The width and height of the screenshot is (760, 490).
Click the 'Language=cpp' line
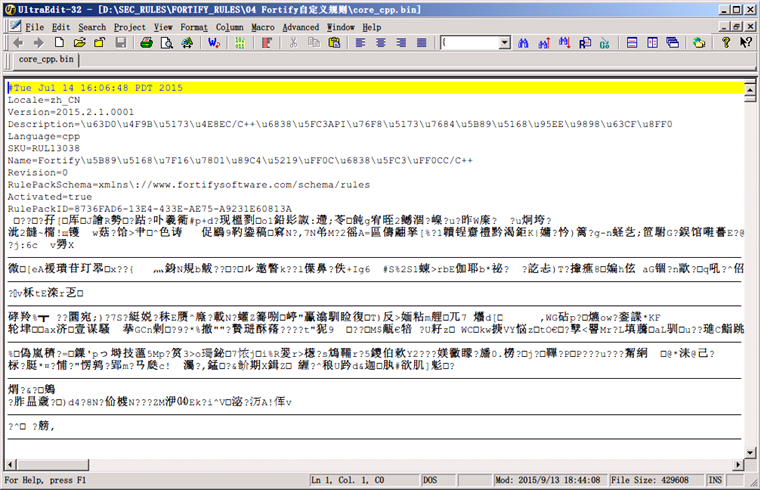(x=44, y=136)
